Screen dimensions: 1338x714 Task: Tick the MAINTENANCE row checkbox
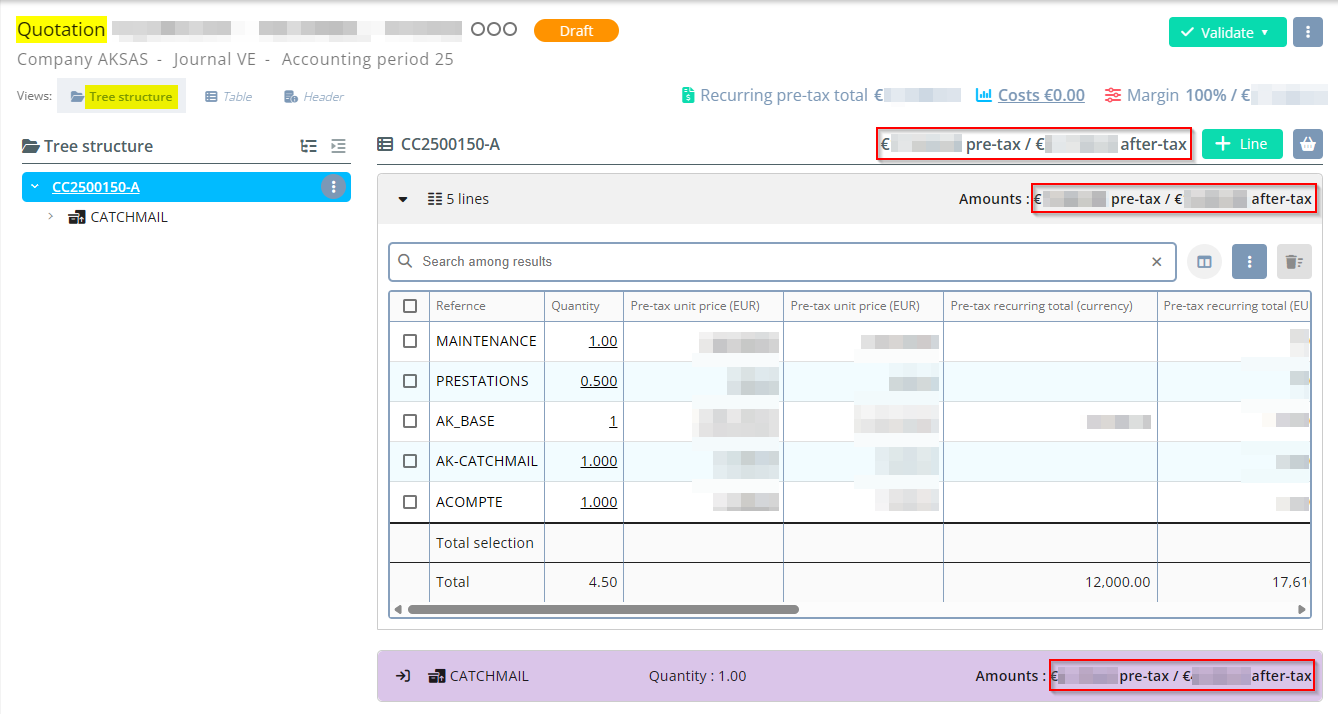pyautogui.click(x=410, y=341)
